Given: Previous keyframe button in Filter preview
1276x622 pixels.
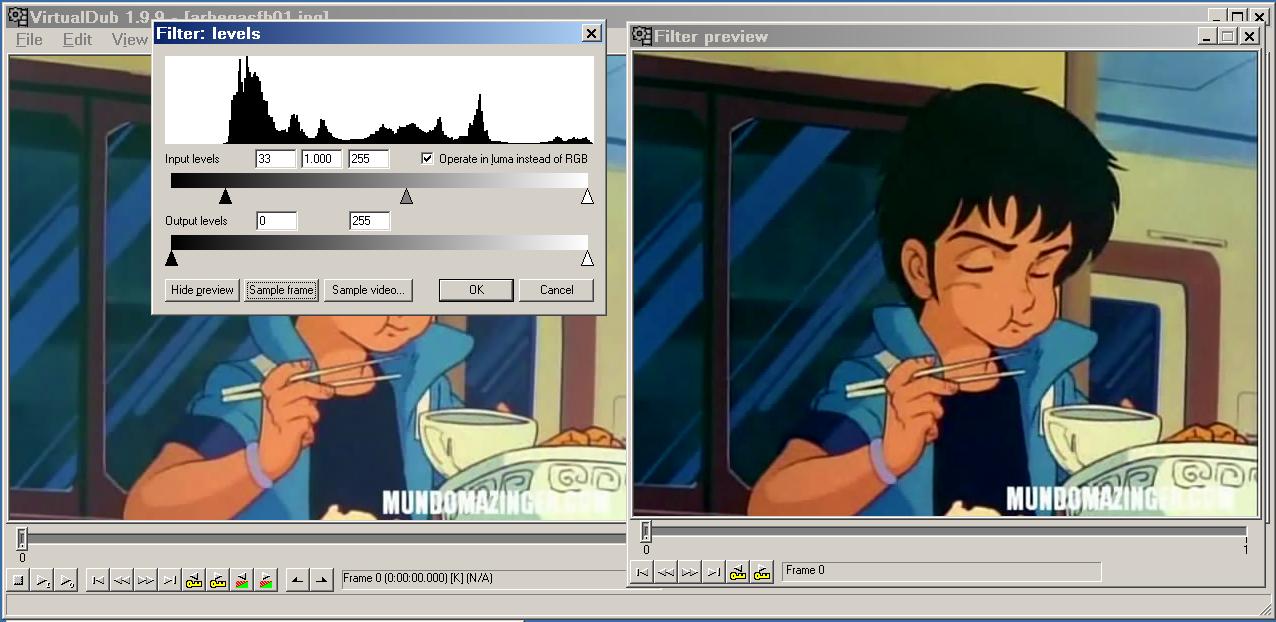Looking at the screenshot, I should pyautogui.click(x=738, y=572).
